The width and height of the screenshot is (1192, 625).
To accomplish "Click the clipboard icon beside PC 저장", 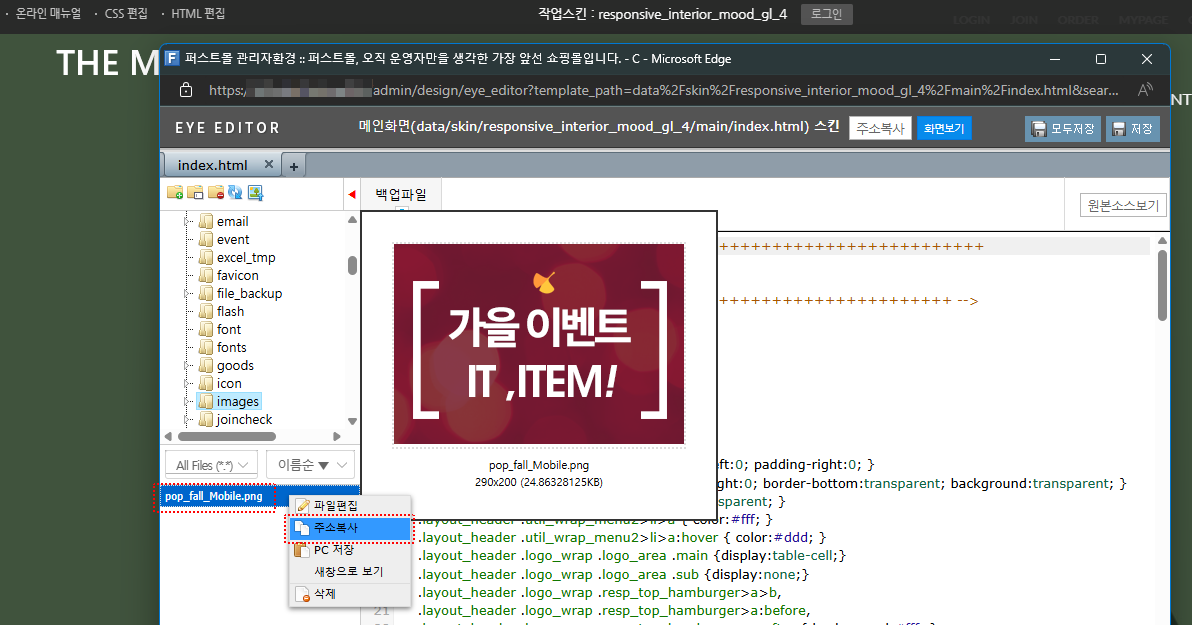I will point(303,550).
